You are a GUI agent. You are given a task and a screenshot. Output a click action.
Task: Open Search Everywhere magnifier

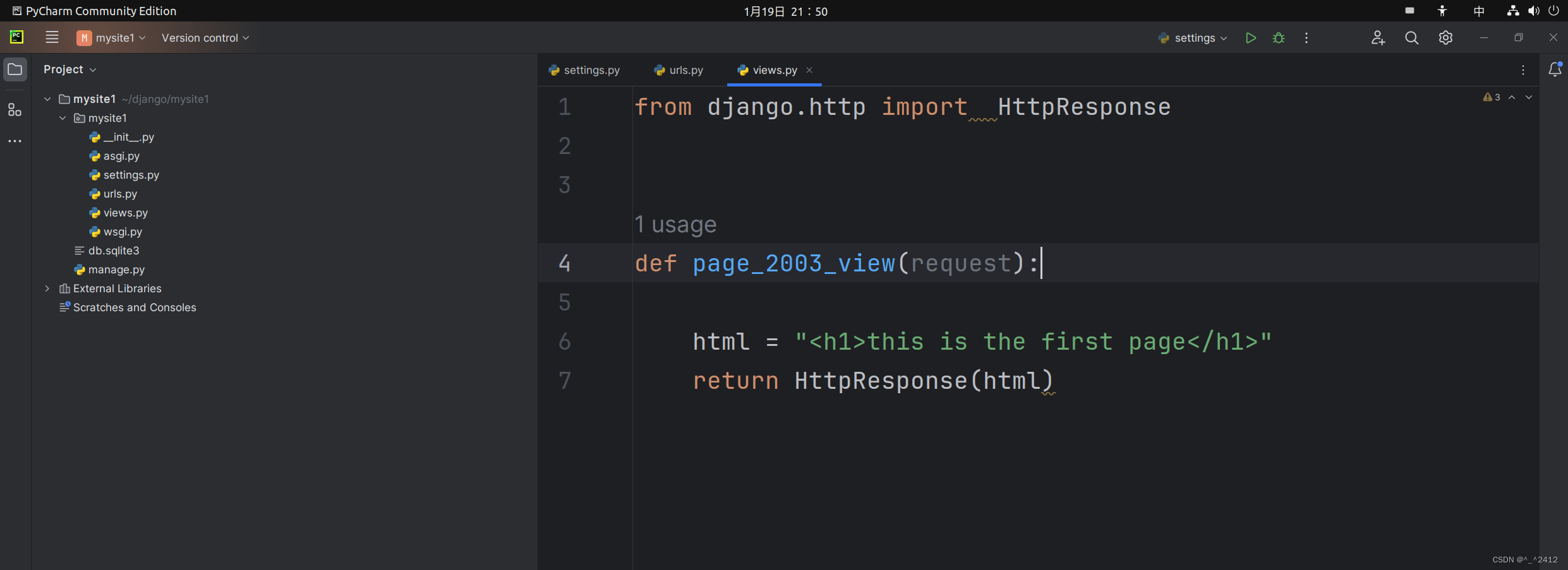point(1412,38)
